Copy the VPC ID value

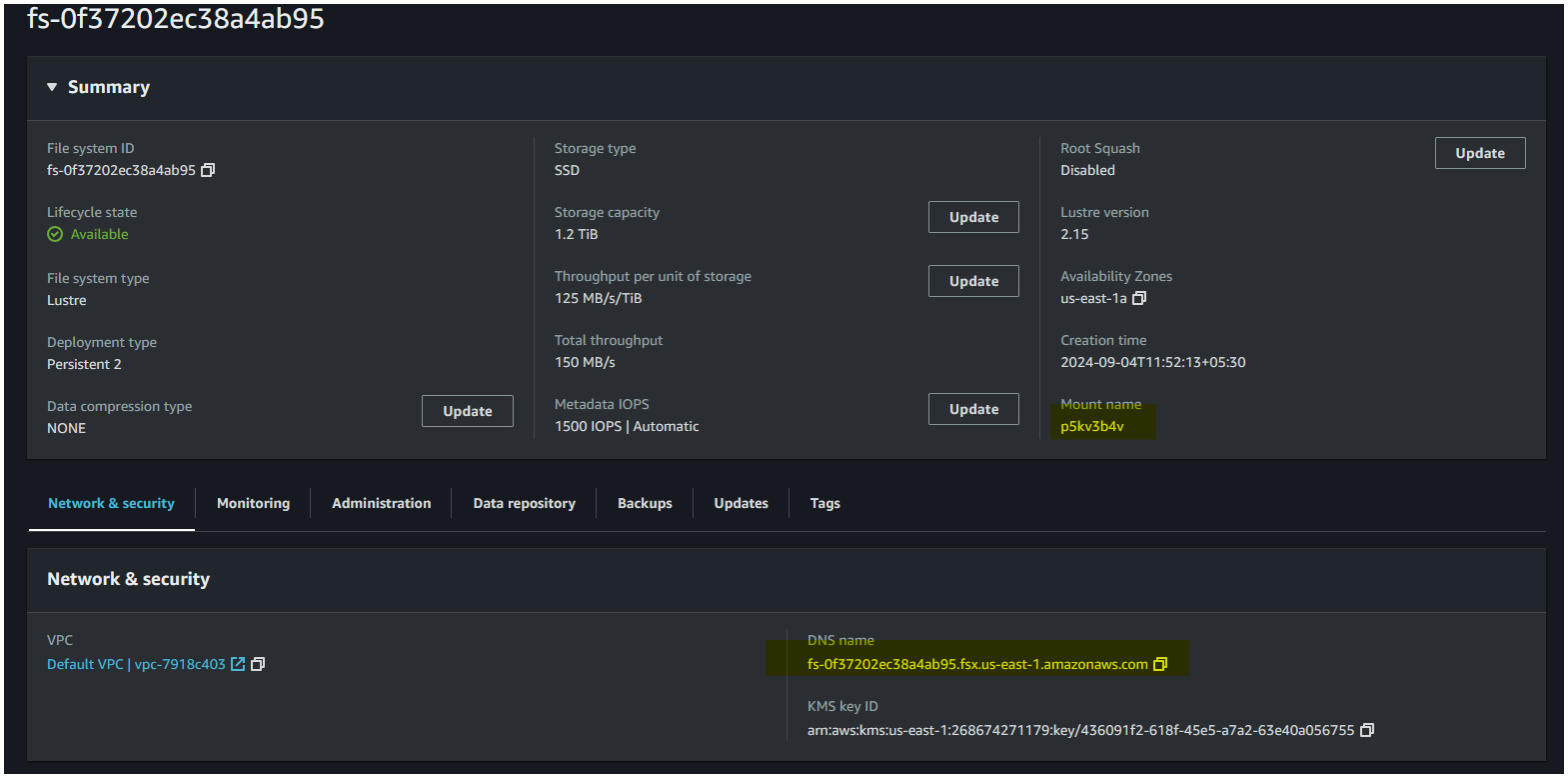pos(258,664)
